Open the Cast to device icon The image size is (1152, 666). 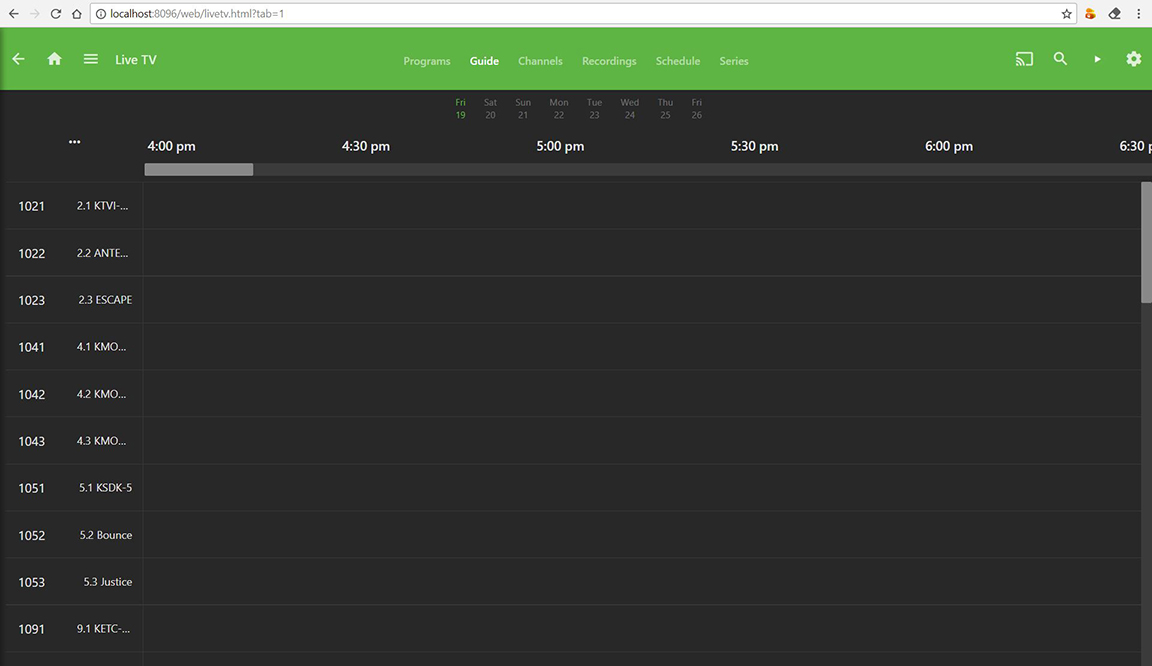pos(1024,59)
